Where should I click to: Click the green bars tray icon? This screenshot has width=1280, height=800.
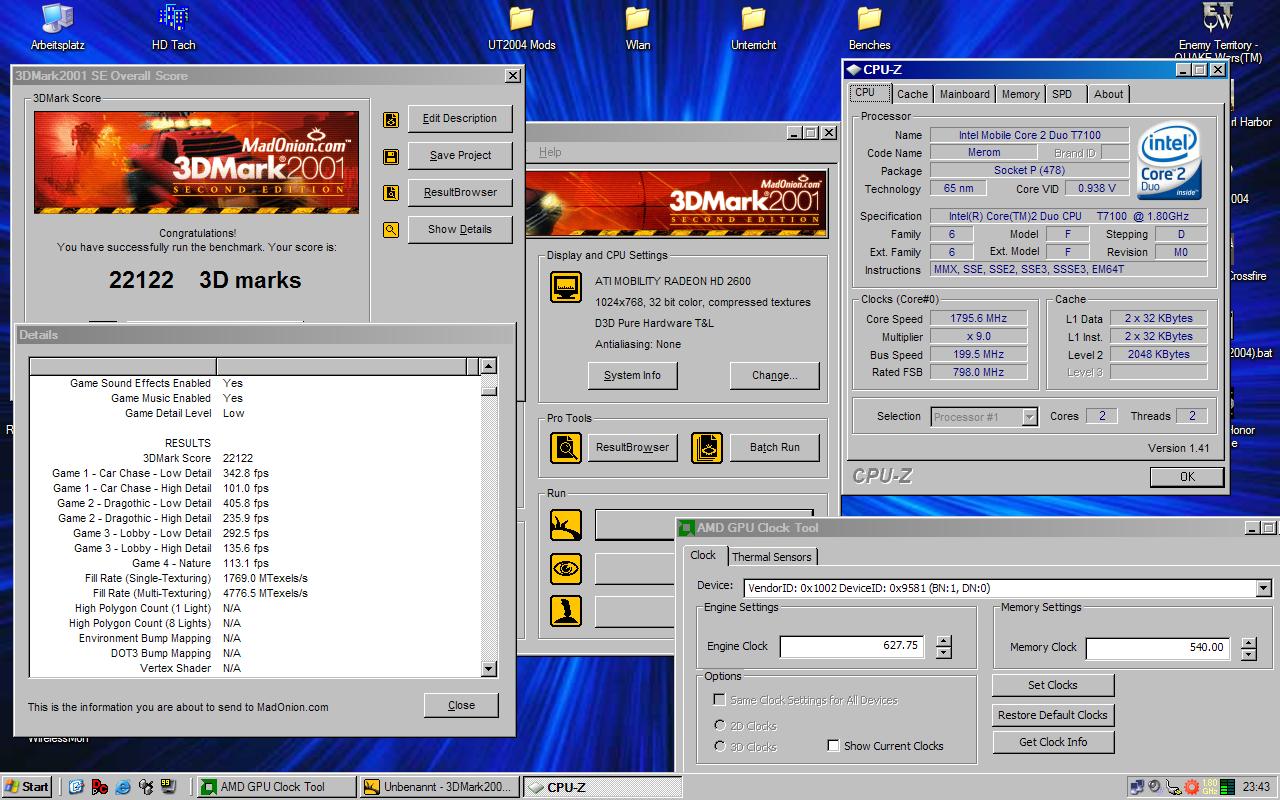point(1226,787)
